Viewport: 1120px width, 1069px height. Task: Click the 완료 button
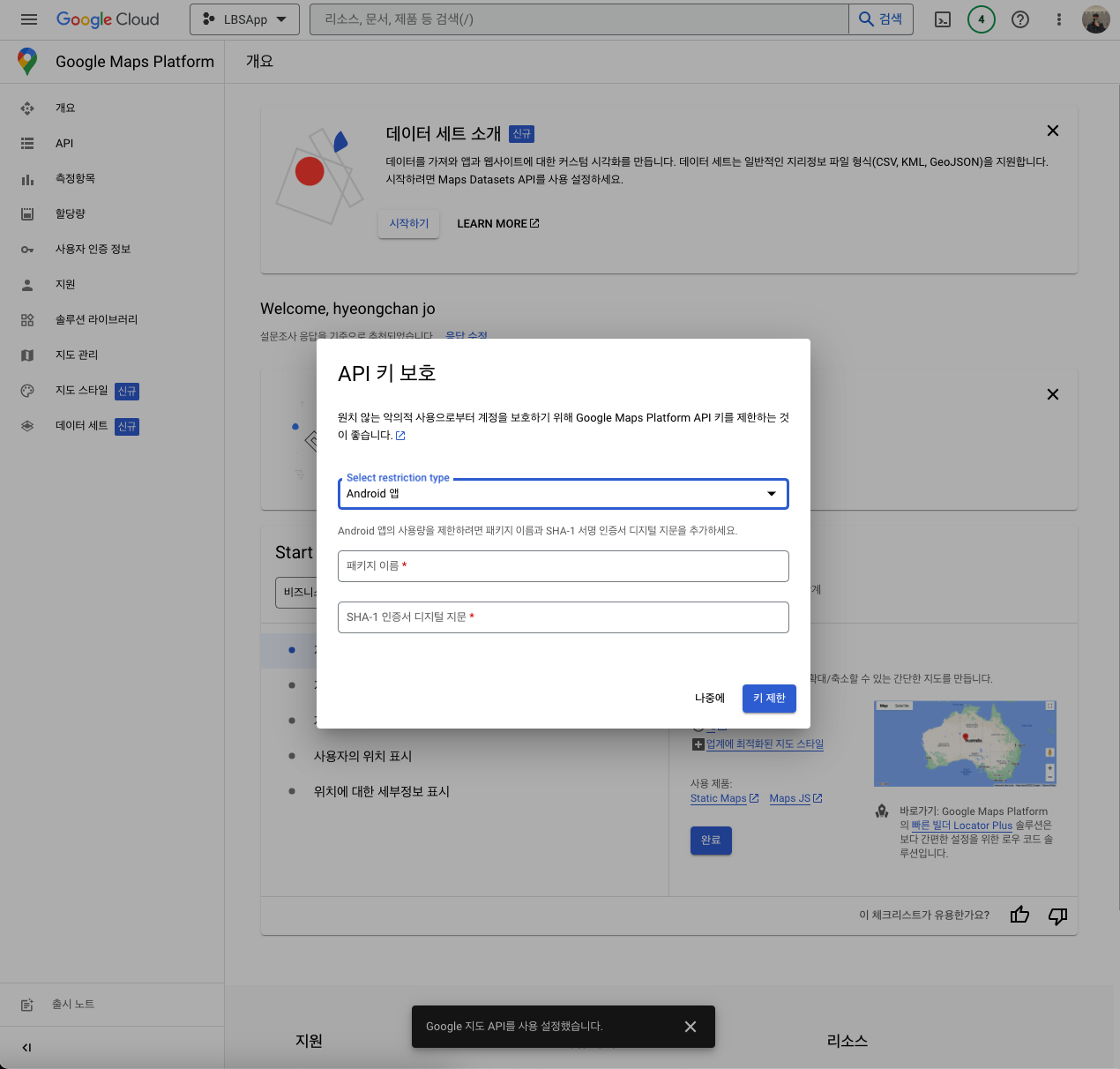pos(711,841)
